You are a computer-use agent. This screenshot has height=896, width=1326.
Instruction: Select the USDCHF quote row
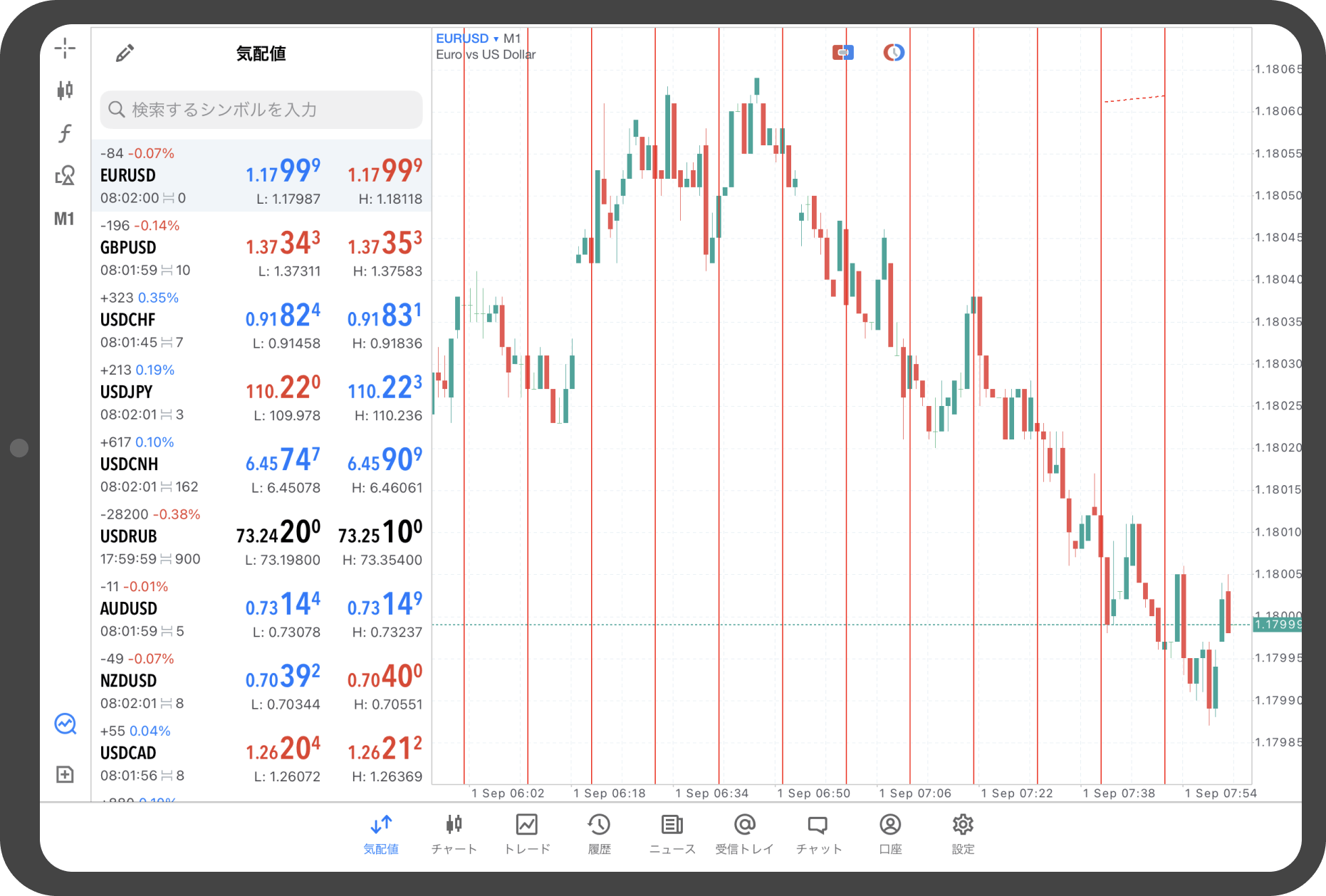[x=261, y=320]
